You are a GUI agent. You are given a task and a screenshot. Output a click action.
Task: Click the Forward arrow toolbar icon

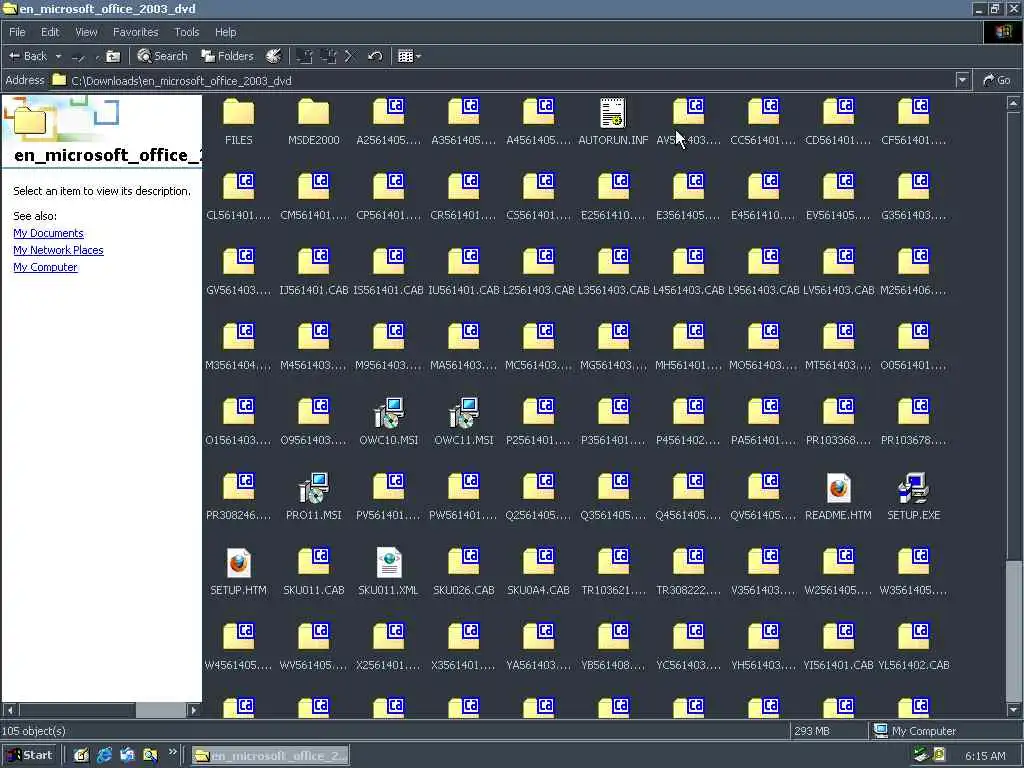[78, 57]
